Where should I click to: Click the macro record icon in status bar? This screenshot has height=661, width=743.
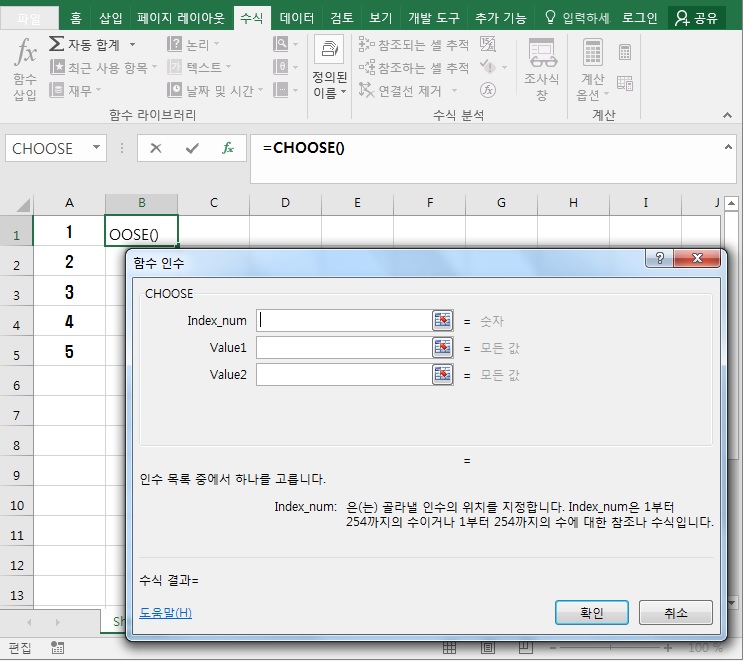coord(57,648)
